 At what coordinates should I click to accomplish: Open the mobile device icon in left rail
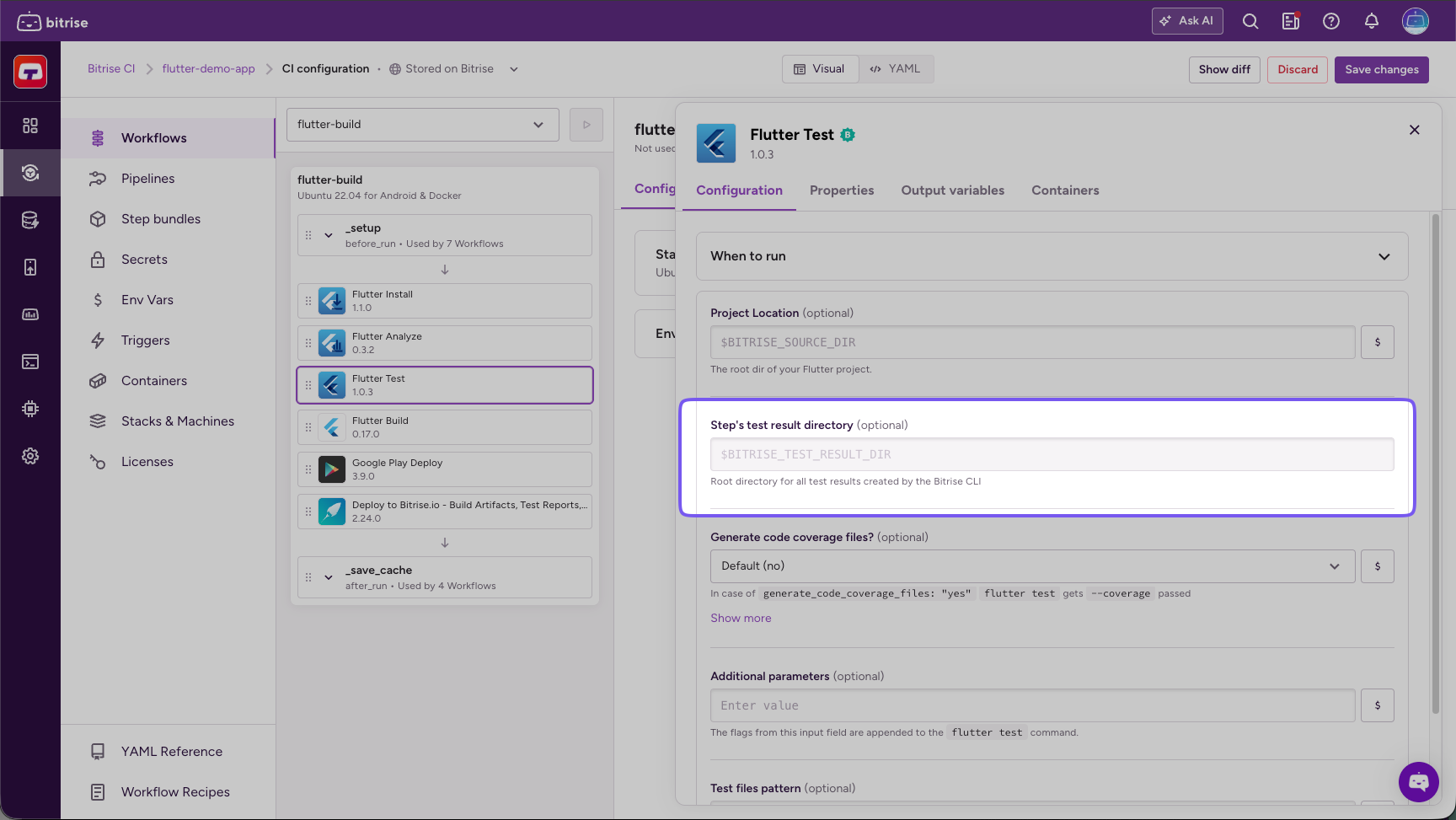(30, 267)
